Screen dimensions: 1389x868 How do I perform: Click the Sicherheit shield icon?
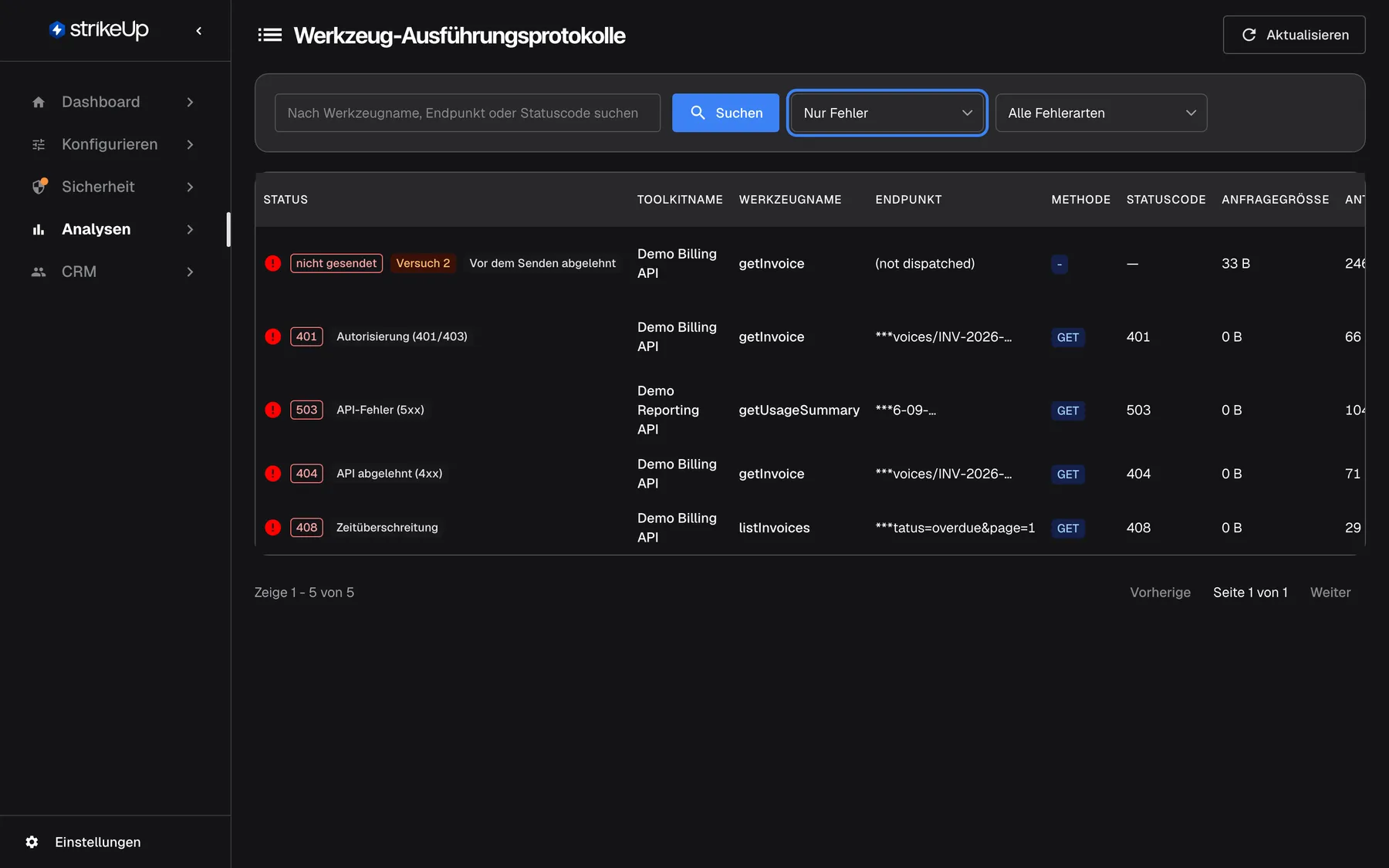click(39, 187)
